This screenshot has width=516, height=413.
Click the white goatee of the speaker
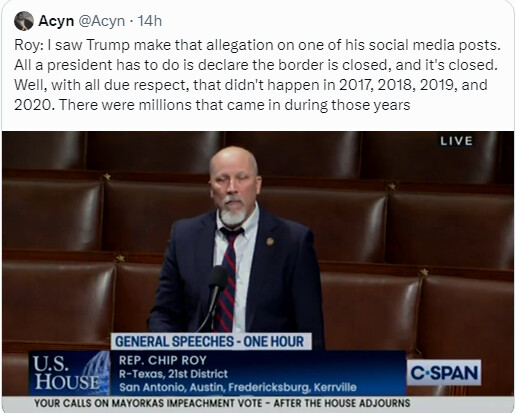(x=234, y=213)
